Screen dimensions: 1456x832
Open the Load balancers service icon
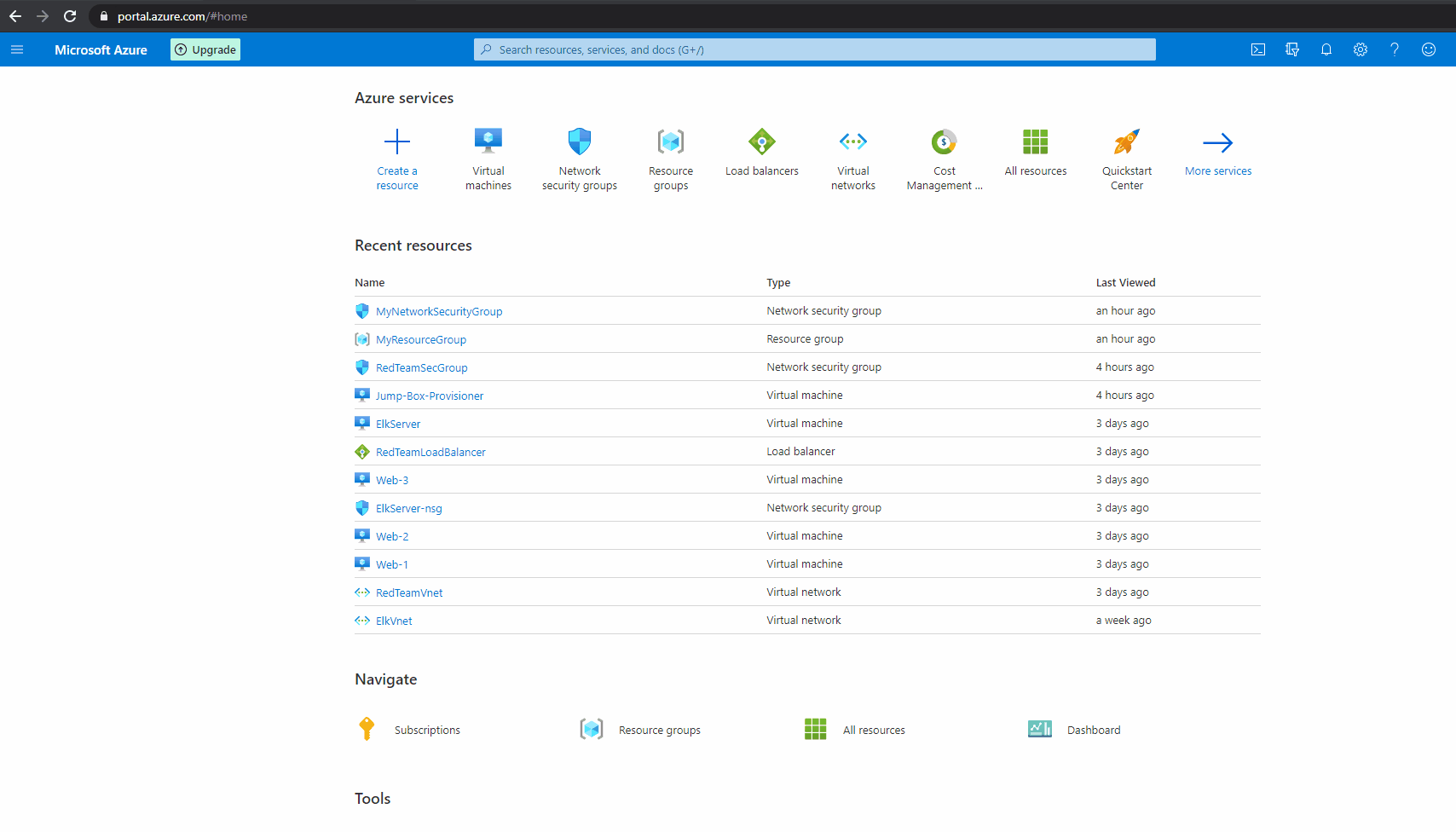pos(762,142)
